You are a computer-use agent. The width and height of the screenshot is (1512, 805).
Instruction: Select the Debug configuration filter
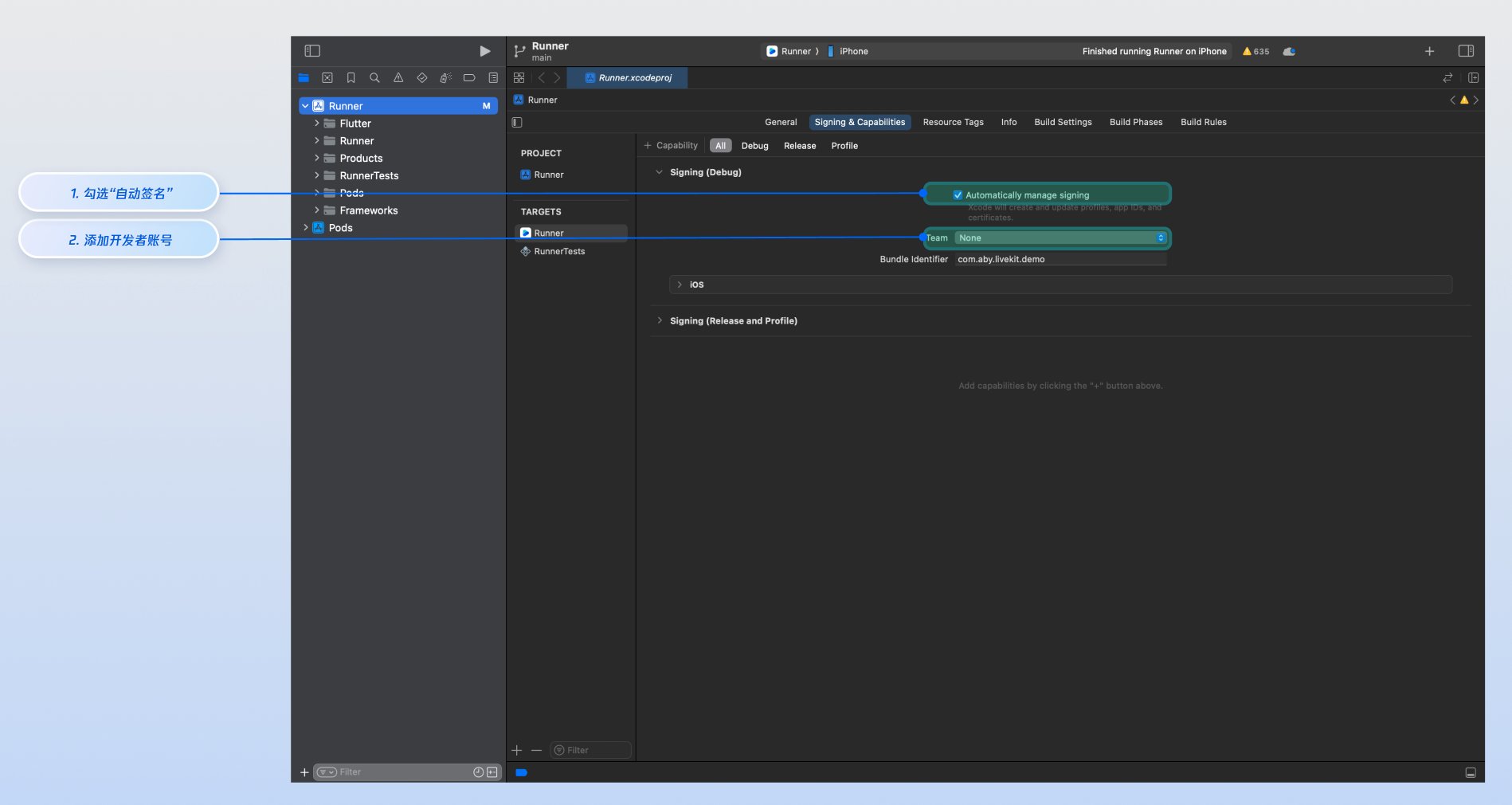point(754,146)
